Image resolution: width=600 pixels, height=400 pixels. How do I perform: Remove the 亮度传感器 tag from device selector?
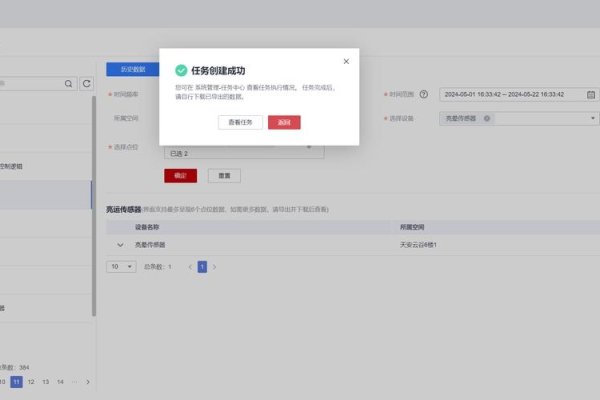pos(487,118)
